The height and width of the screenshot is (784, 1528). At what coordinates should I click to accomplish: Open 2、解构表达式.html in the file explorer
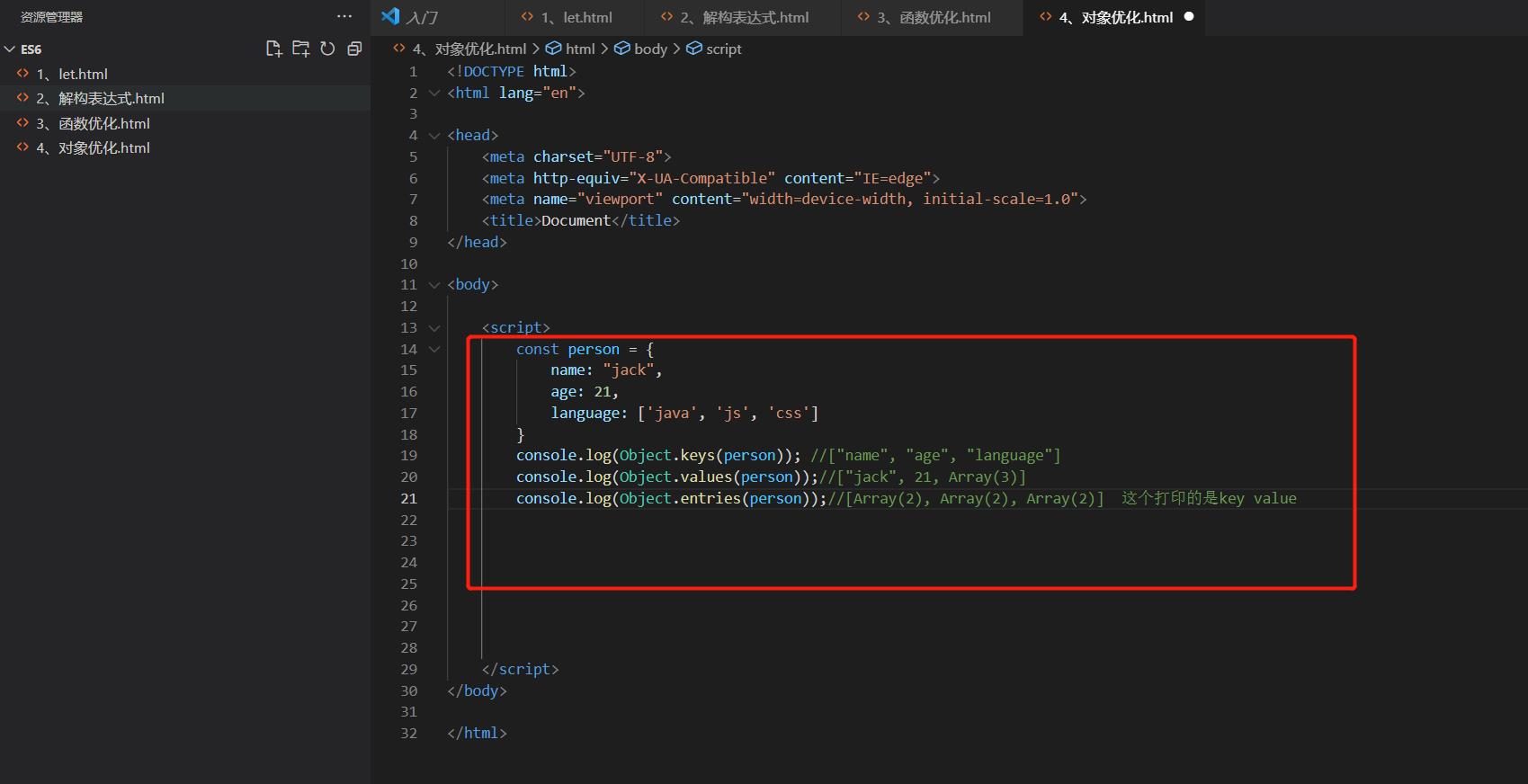[x=185, y=98]
